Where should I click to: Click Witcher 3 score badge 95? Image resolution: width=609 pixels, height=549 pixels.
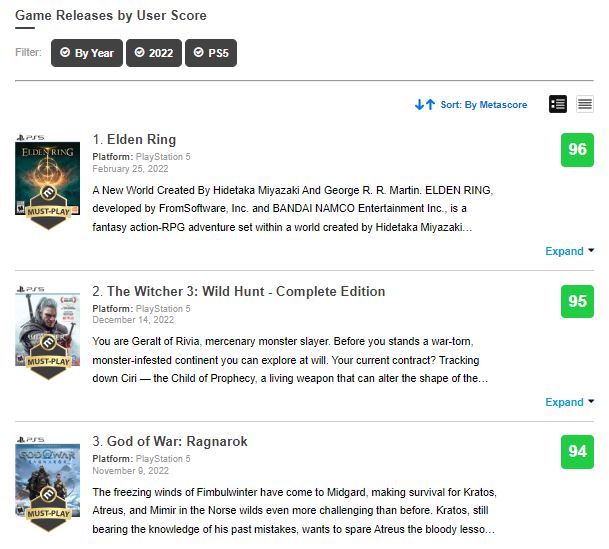(x=577, y=302)
